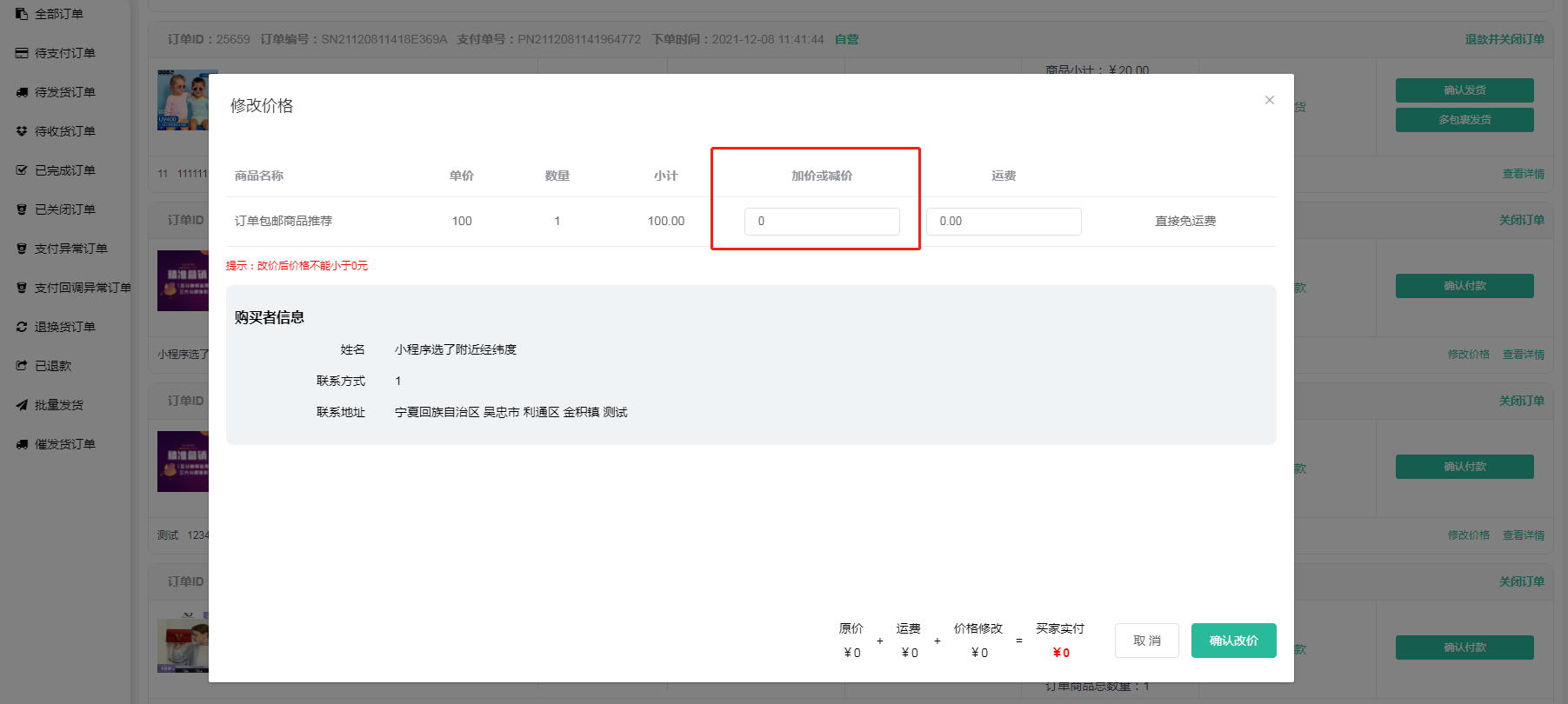Close the 修改价格 dialog with X
This screenshot has height=704, width=1568.
point(1269,100)
